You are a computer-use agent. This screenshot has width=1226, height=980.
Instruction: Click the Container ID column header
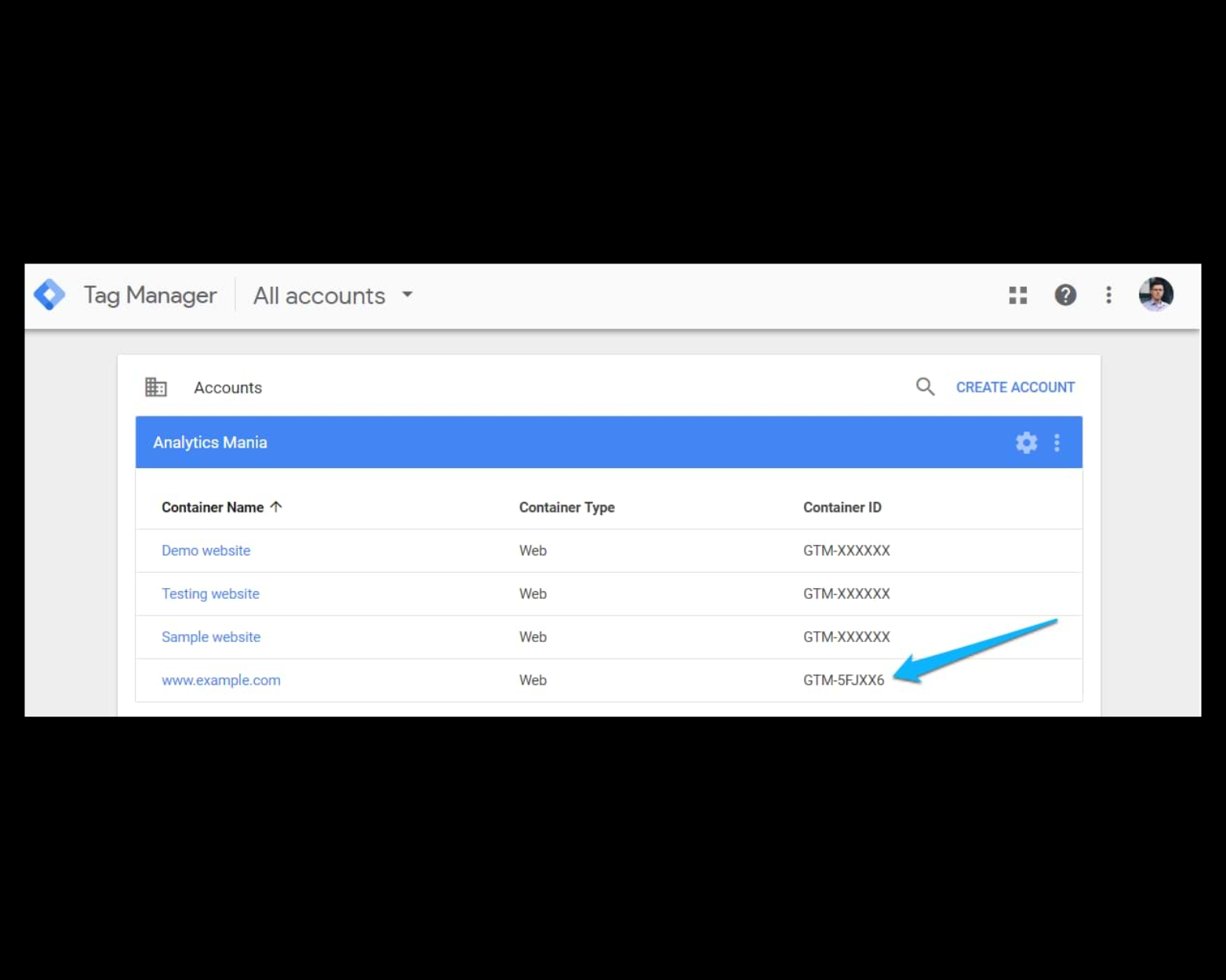[842, 507]
